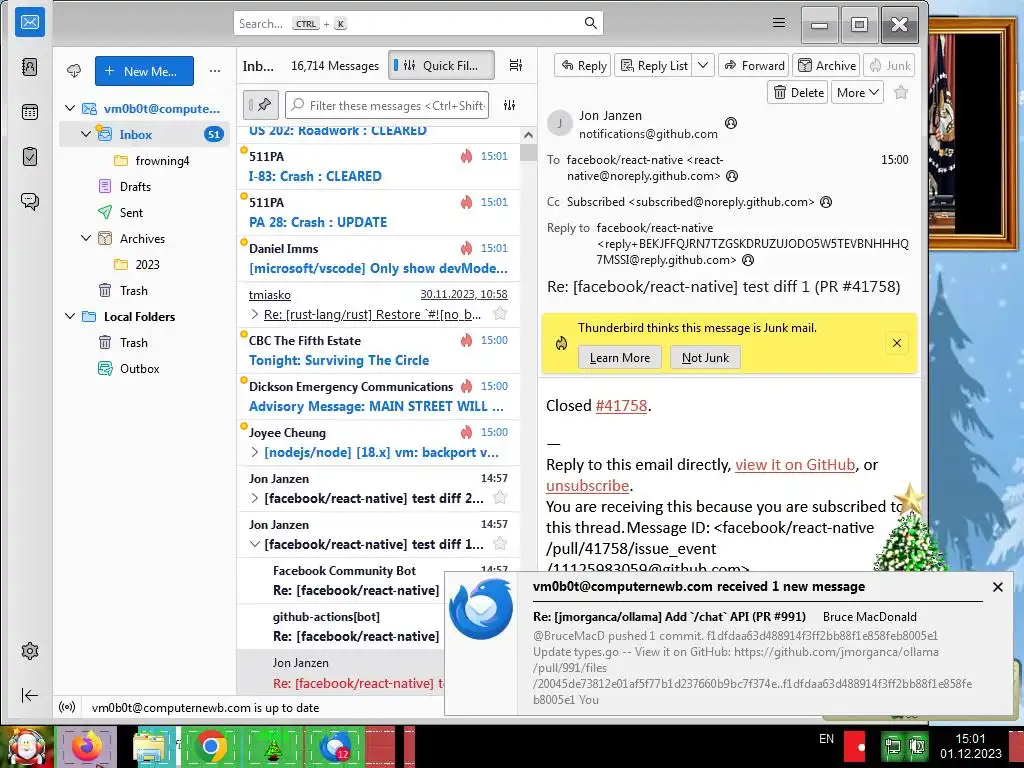Open Thunderbird settings gear
1024x768 pixels.
(30, 651)
